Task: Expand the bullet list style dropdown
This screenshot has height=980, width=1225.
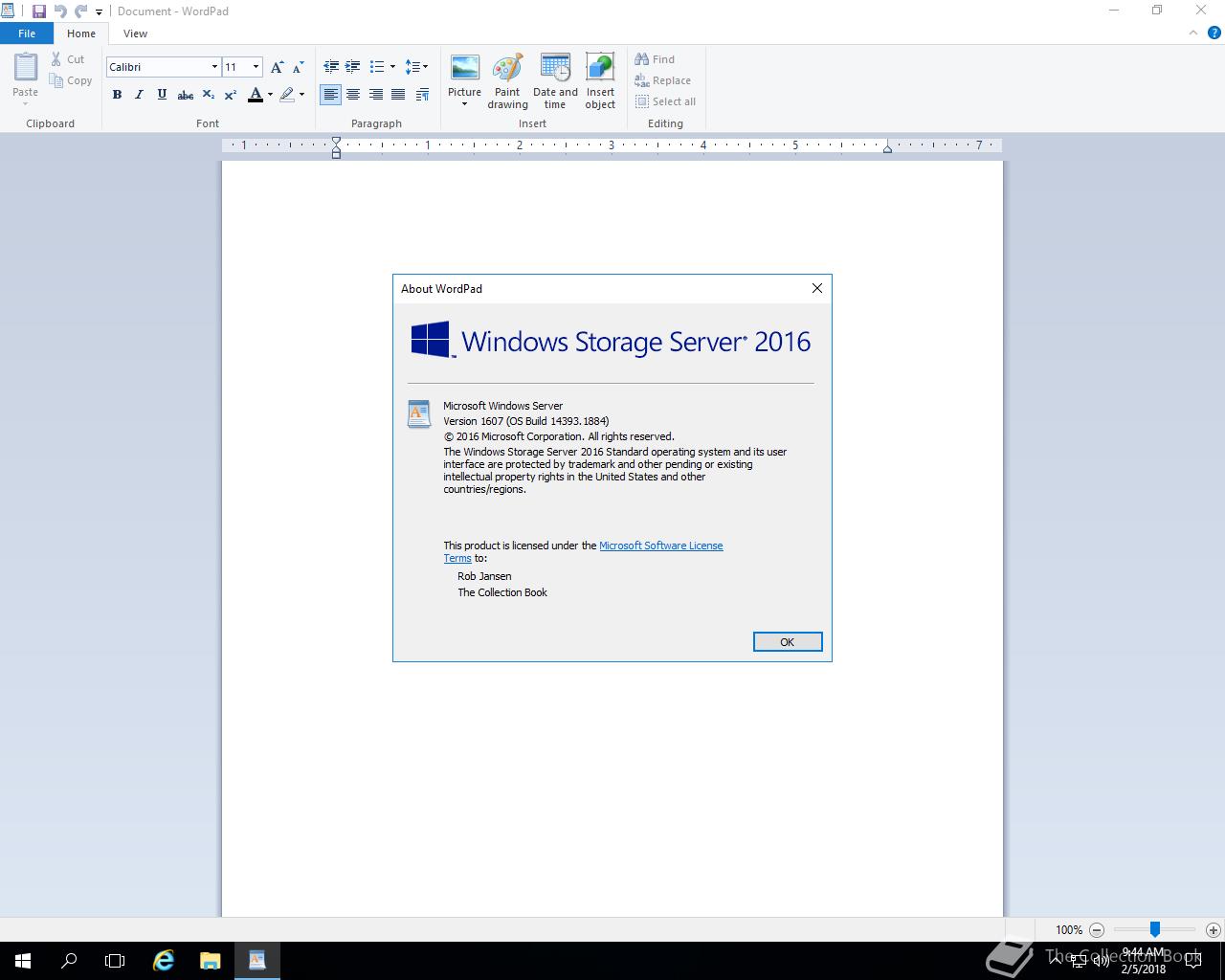Action: [392, 67]
